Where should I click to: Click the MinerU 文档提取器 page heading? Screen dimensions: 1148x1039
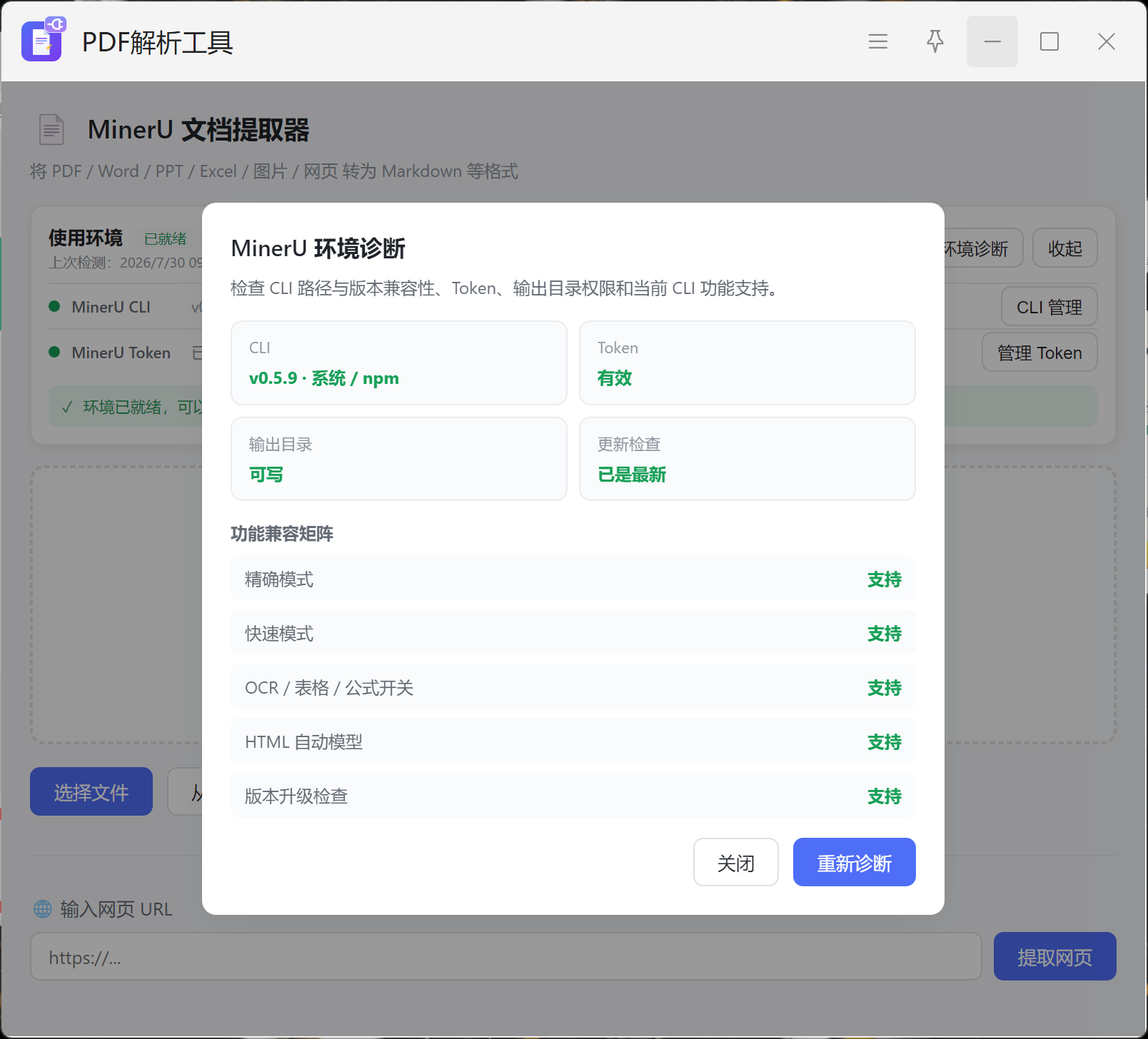pyautogui.click(x=198, y=130)
